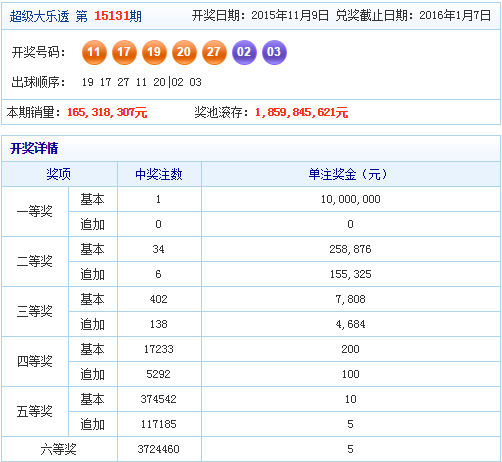Click the third prize count 402
The height and width of the screenshot is (462, 502).
tap(158, 299)
